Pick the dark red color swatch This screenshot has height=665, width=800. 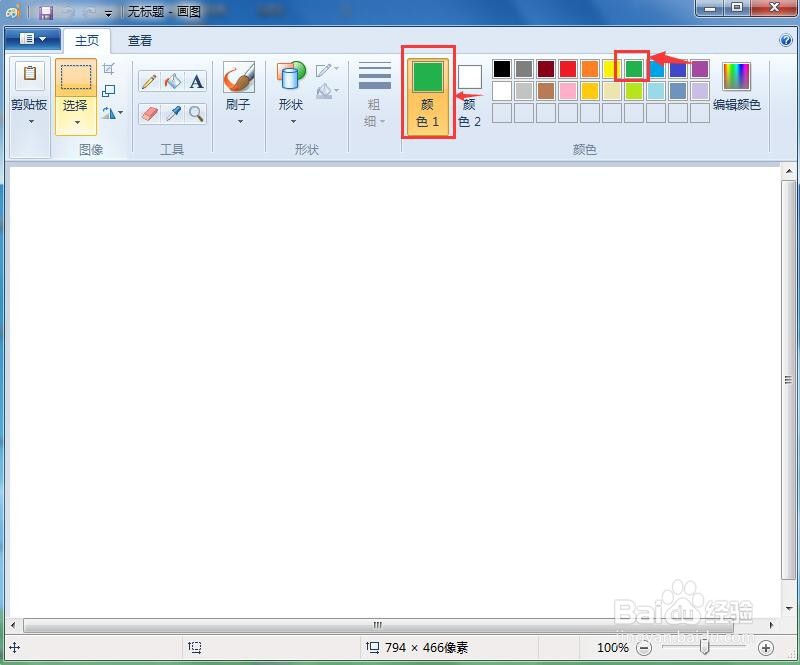[545, 69]
